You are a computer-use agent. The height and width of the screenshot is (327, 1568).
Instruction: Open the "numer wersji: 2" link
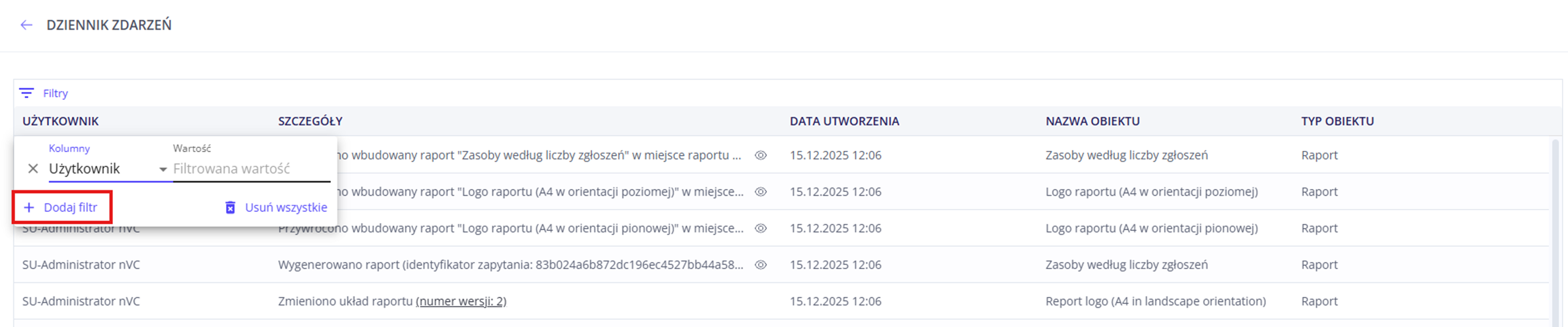click(461, 302)
